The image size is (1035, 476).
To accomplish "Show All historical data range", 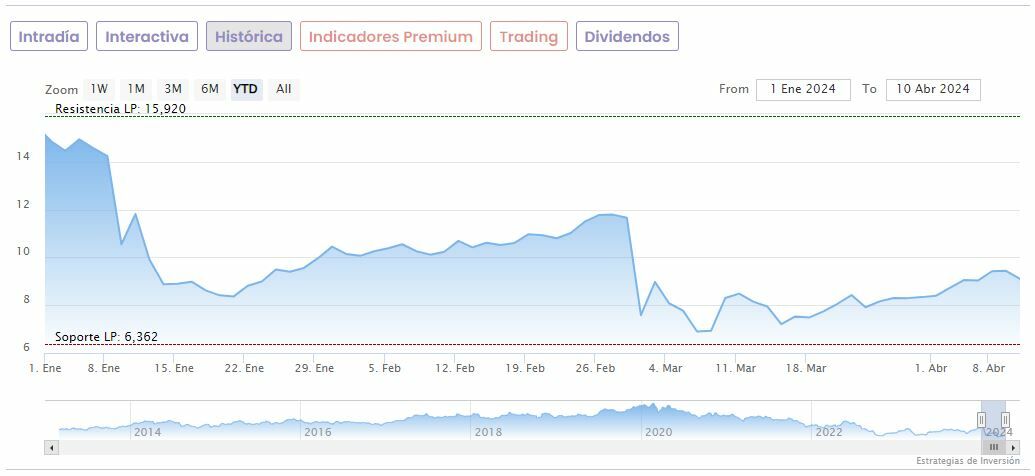I will pyautogui.click(x=284, y=89).
